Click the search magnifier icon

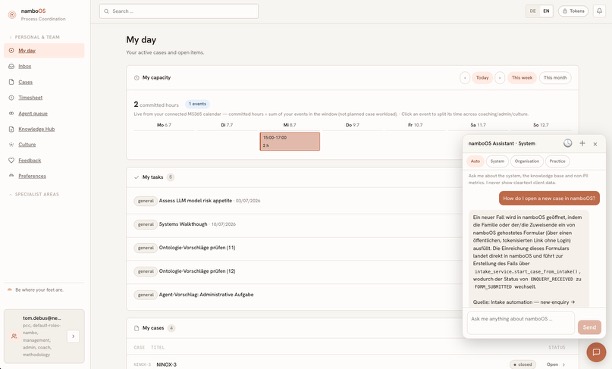point(107,11)
